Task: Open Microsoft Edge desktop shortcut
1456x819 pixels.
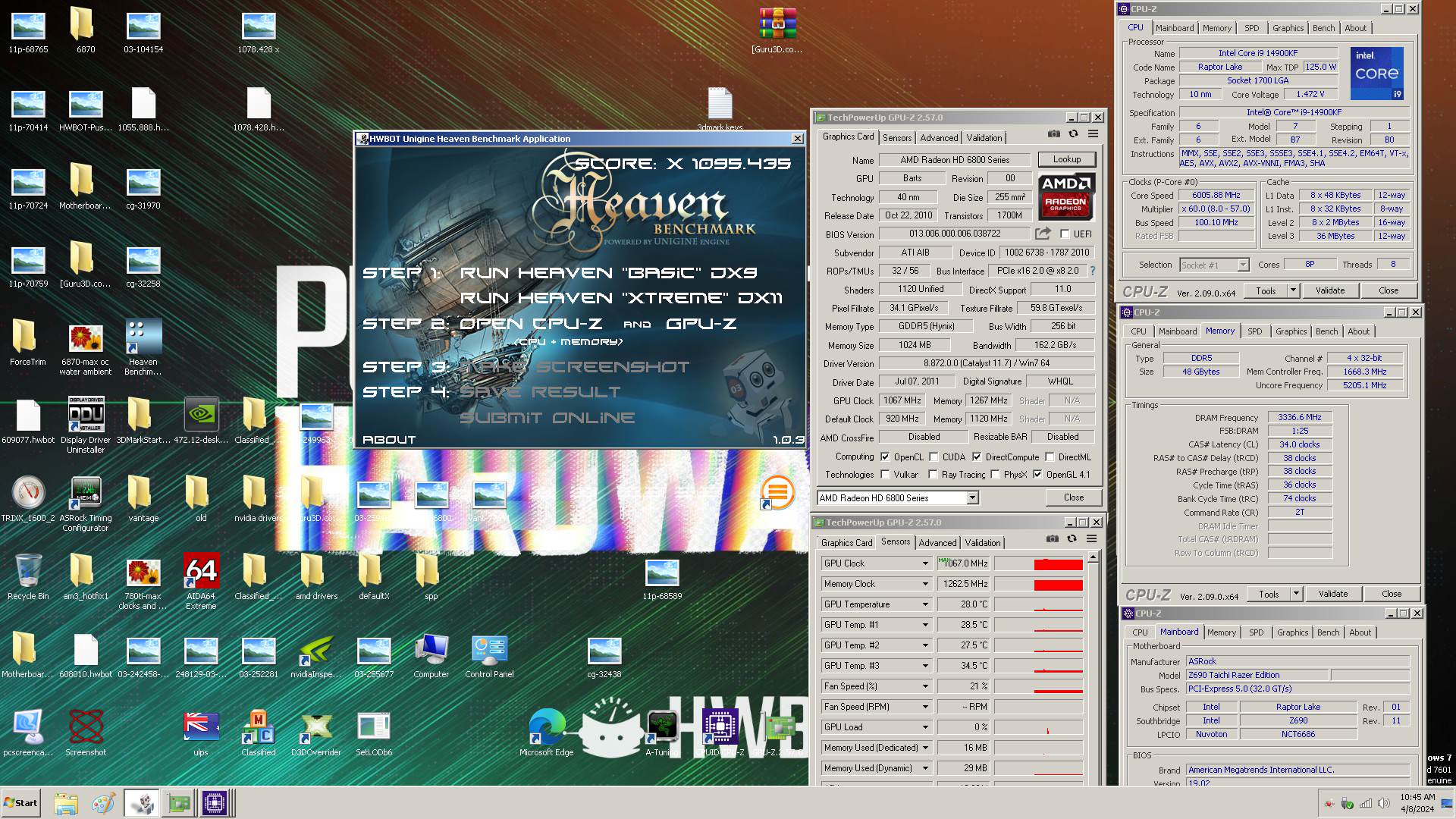Action: tap(546, 733)
